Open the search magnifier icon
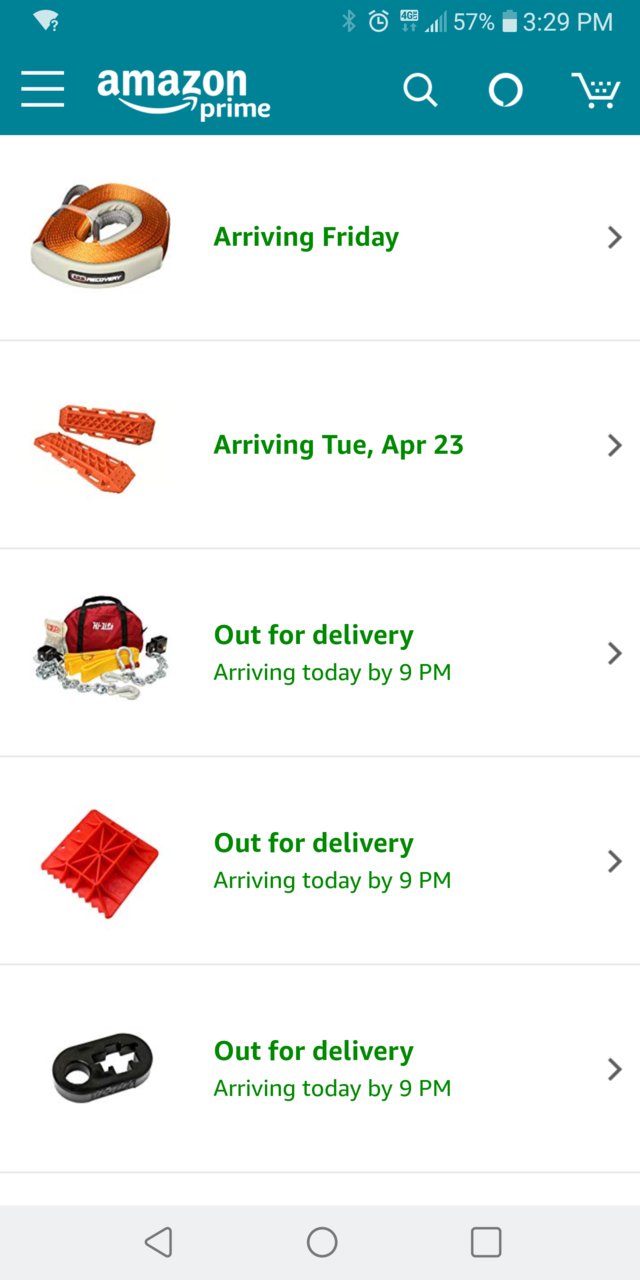The image size is (640, 1280). [420, 91]
